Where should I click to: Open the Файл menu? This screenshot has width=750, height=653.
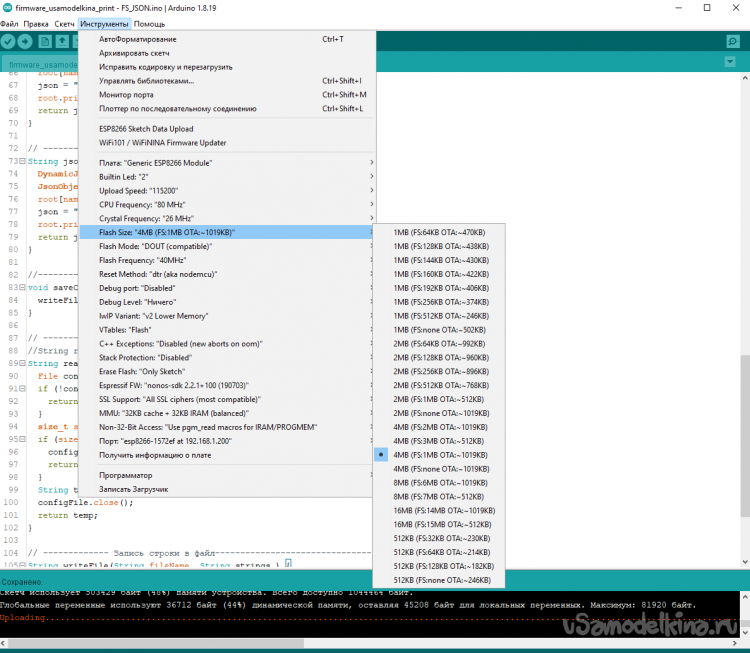(10, 23)
